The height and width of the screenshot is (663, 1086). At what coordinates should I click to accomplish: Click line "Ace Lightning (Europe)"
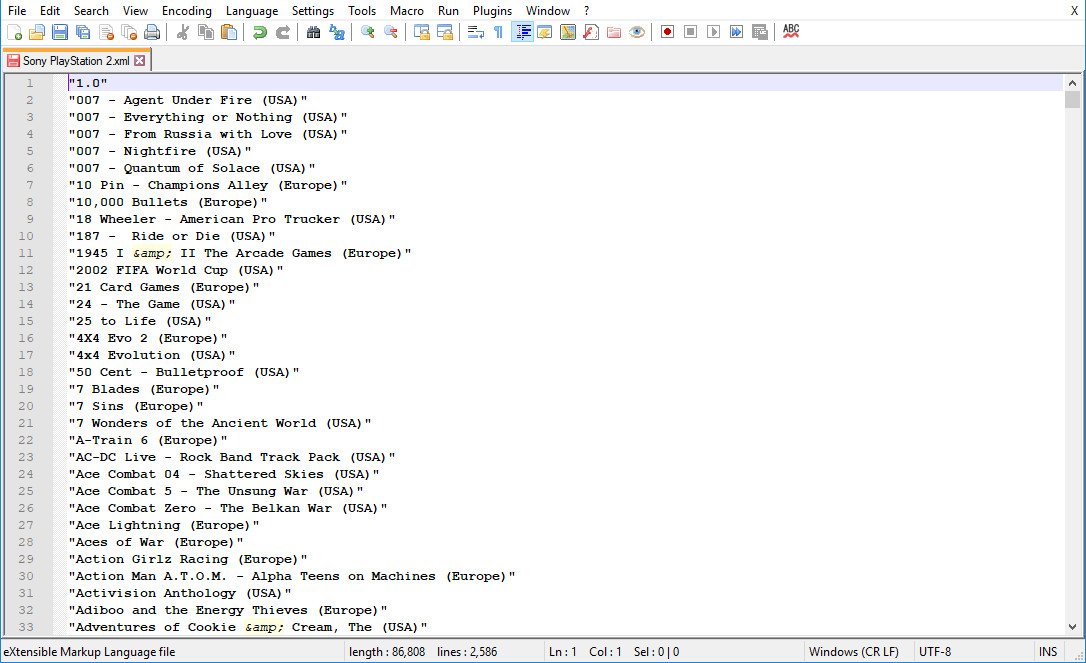coord(163,525)
